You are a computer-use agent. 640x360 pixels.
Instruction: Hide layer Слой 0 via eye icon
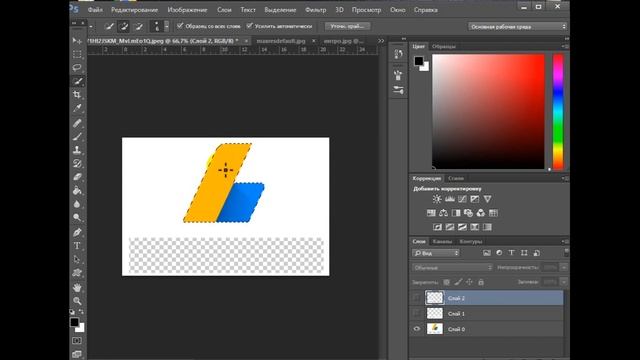pos(417,329)
